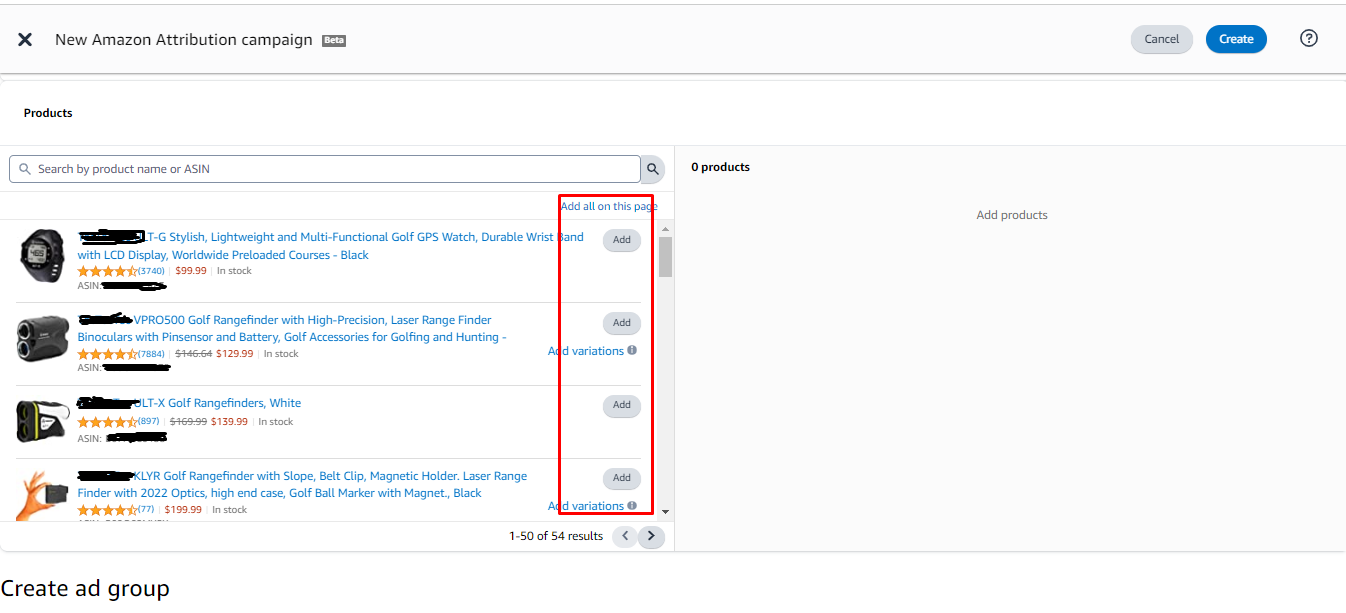Add the VPRO500 Golf Rangefinder product
1346x613 pixels.
point(622,323)
